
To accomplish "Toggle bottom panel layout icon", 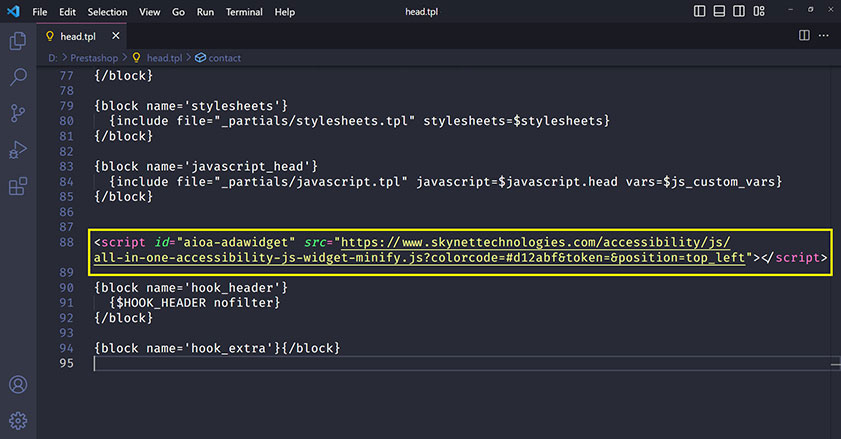I will pos(719,11).
